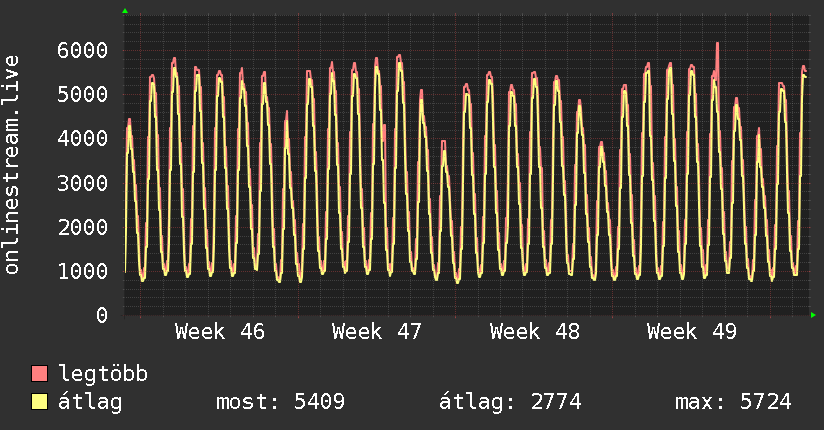824x430 pixels.
Task: Click the Week 47 axis label
Action: point(377,332)
